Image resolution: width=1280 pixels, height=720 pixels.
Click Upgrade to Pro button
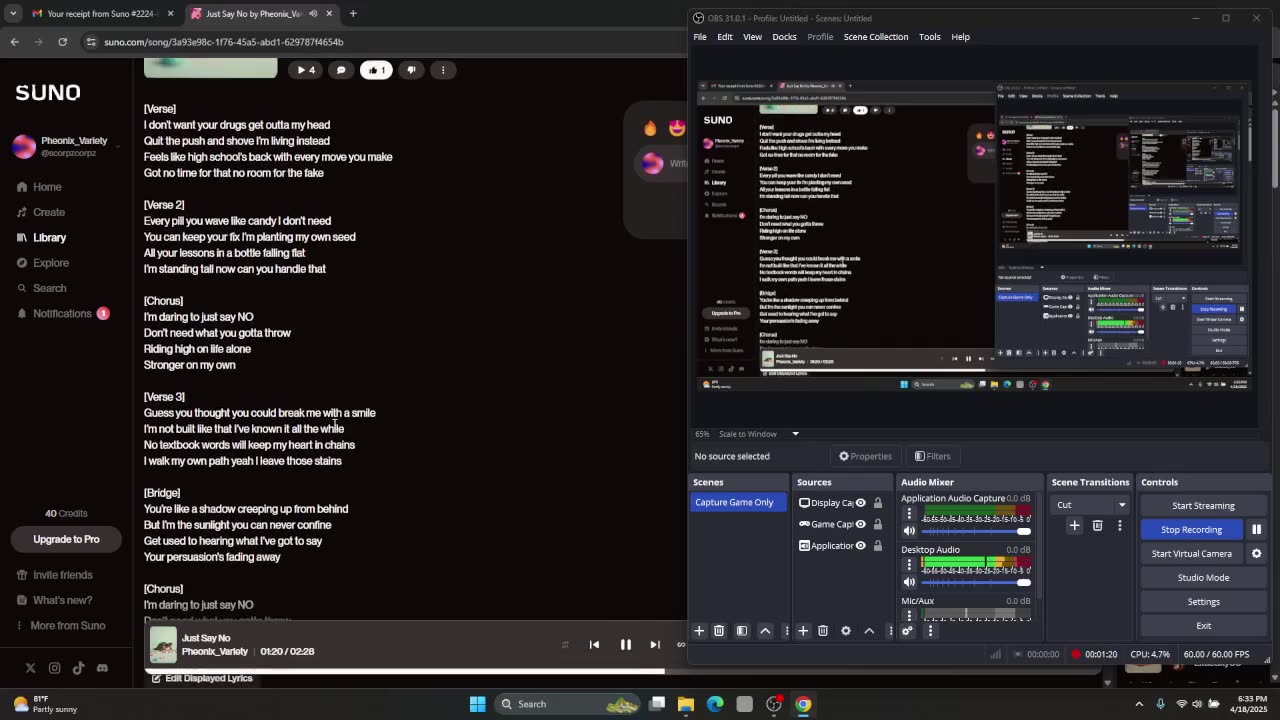click(66, 539)
